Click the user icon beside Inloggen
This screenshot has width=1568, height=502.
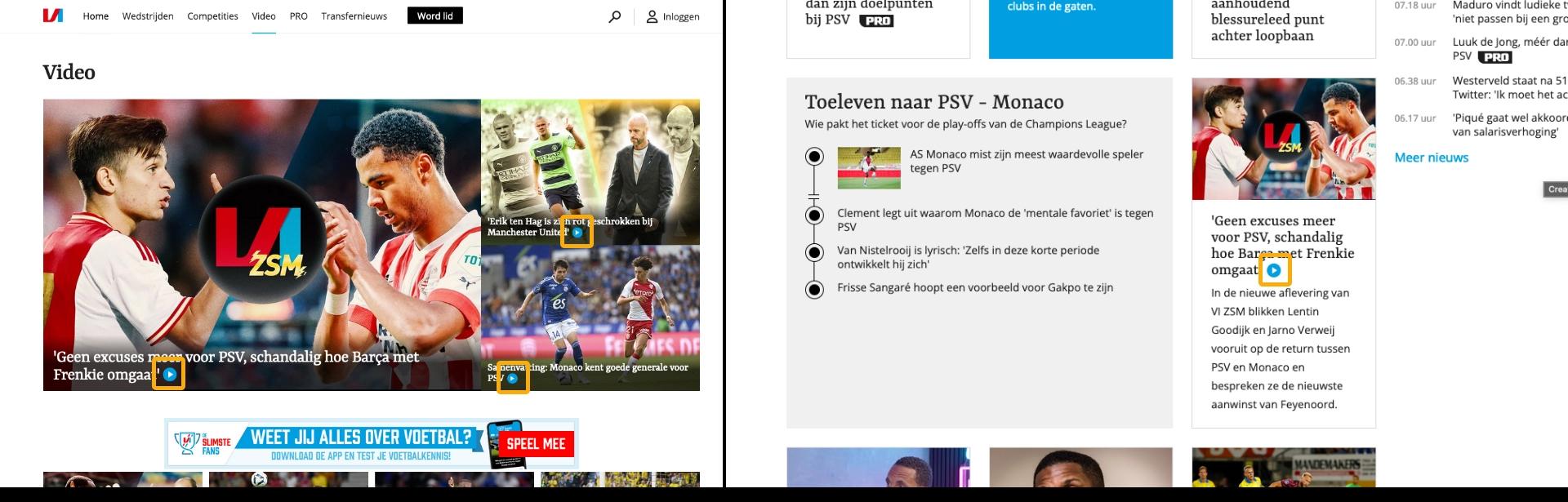(x=652, y=16)
